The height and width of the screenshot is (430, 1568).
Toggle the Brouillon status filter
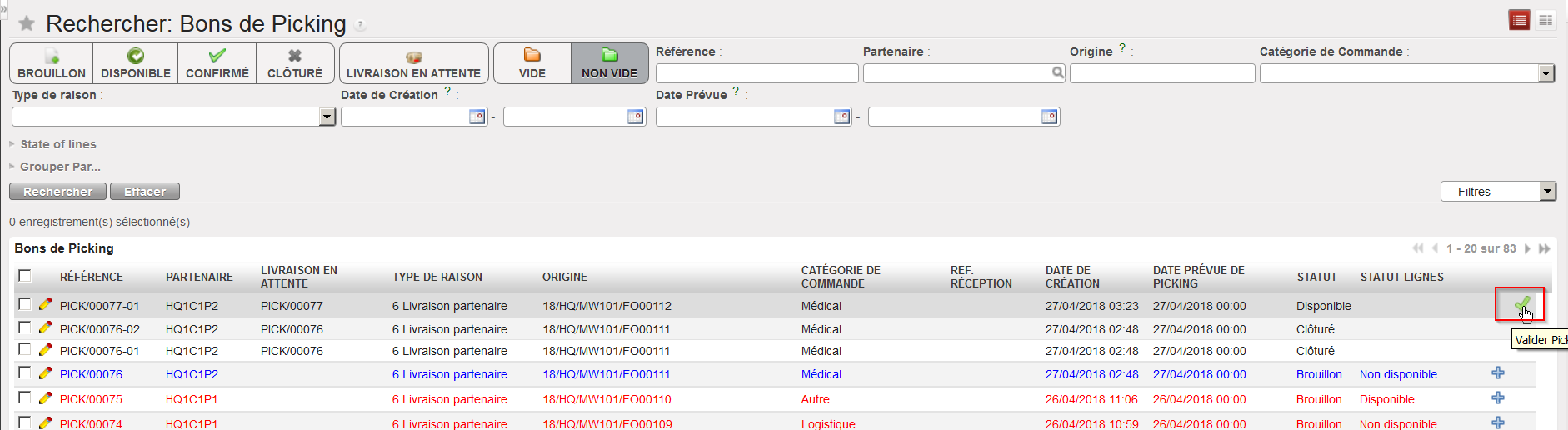pos(52,63)
